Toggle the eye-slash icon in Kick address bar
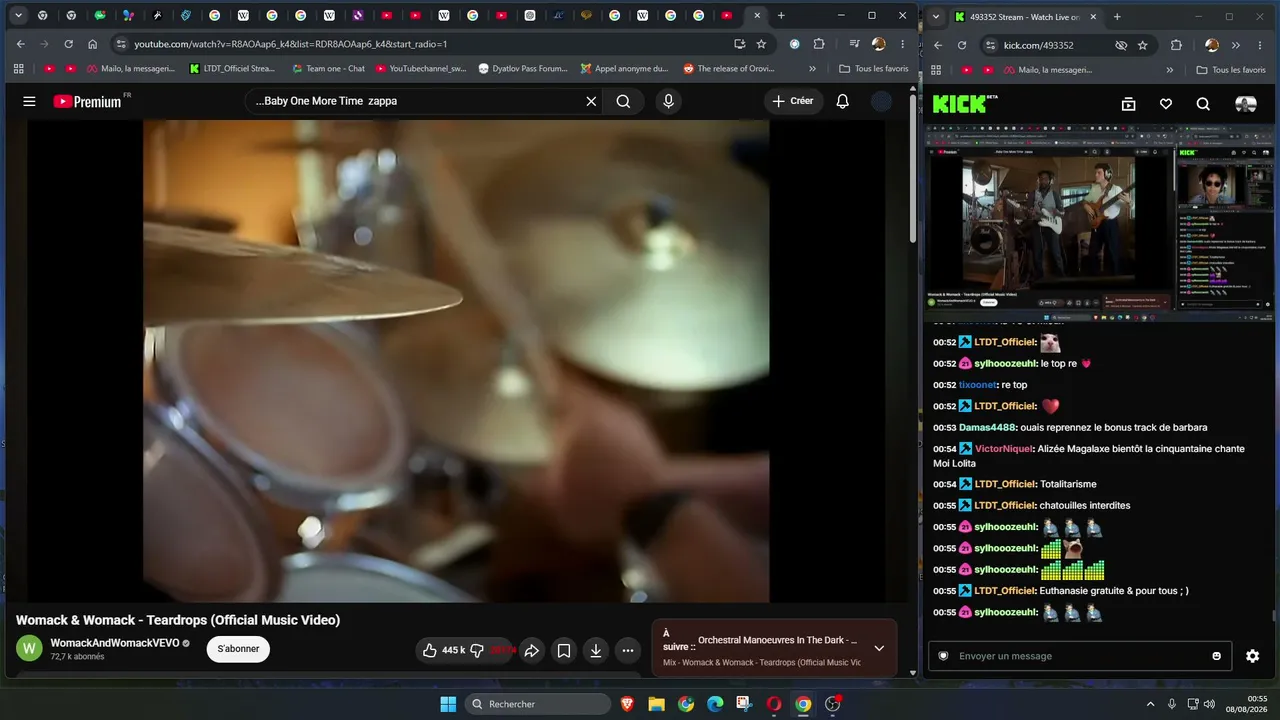This screenshot has height=720, width=1280. pyautogui.click(x=1121, y=45)
